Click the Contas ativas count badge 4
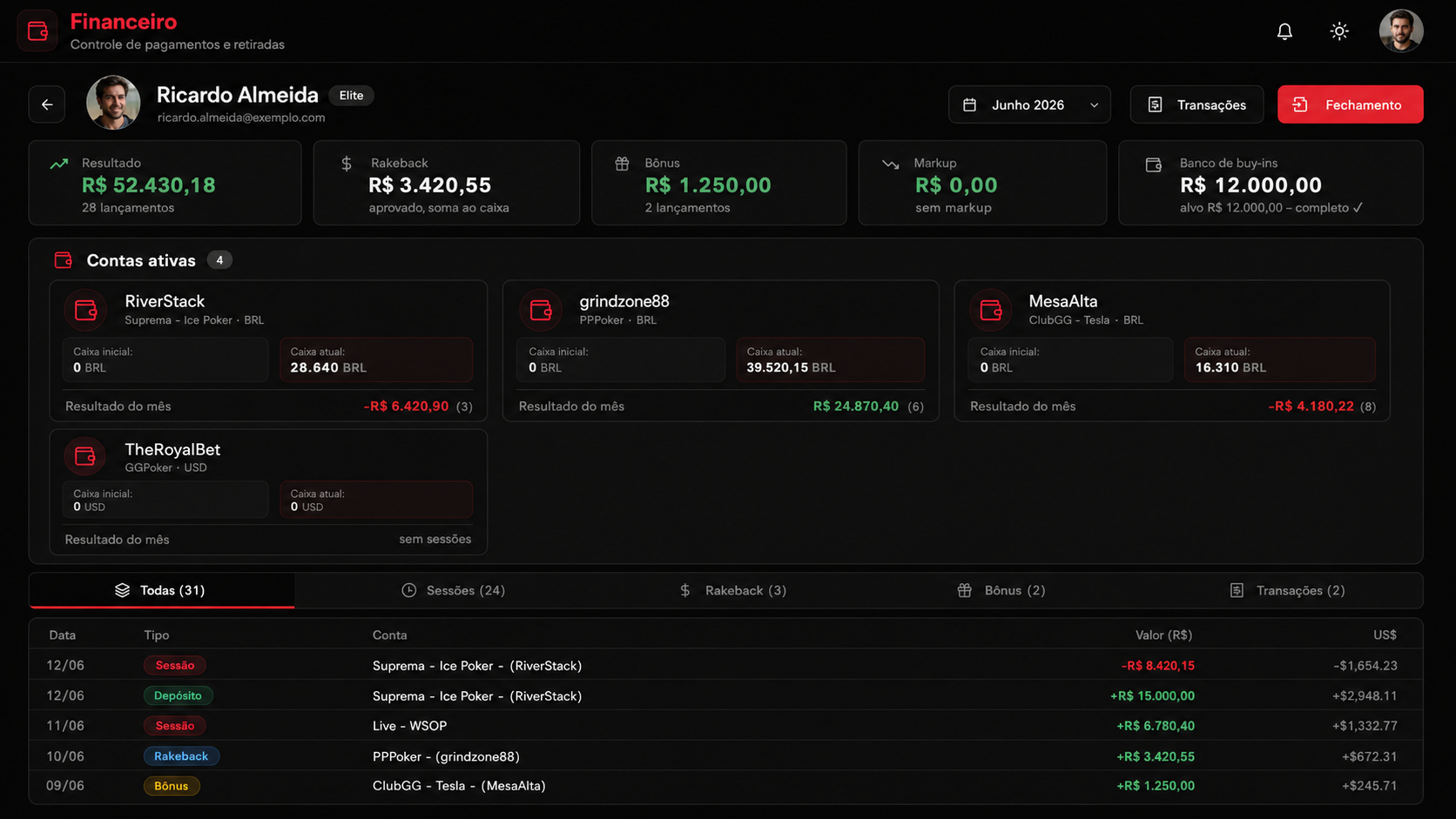 pyautogui.click(x=219, y=260)
